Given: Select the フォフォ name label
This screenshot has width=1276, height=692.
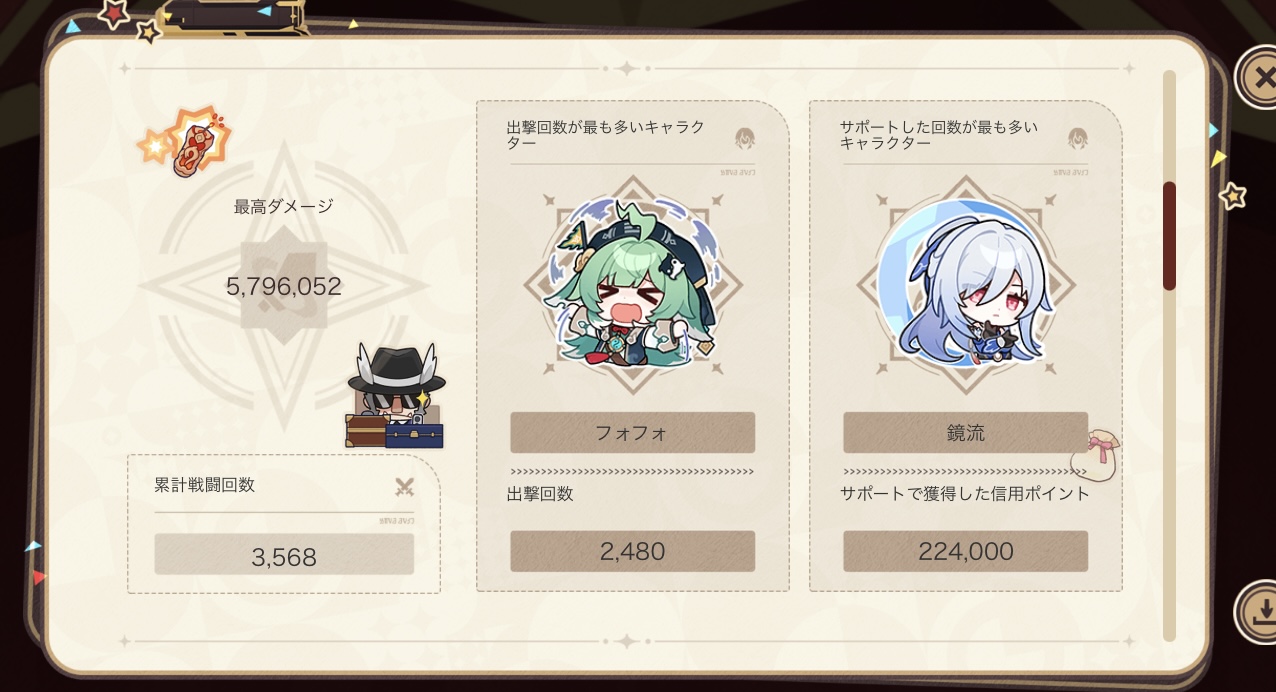Looking at the screenshot, I should 632,433.
